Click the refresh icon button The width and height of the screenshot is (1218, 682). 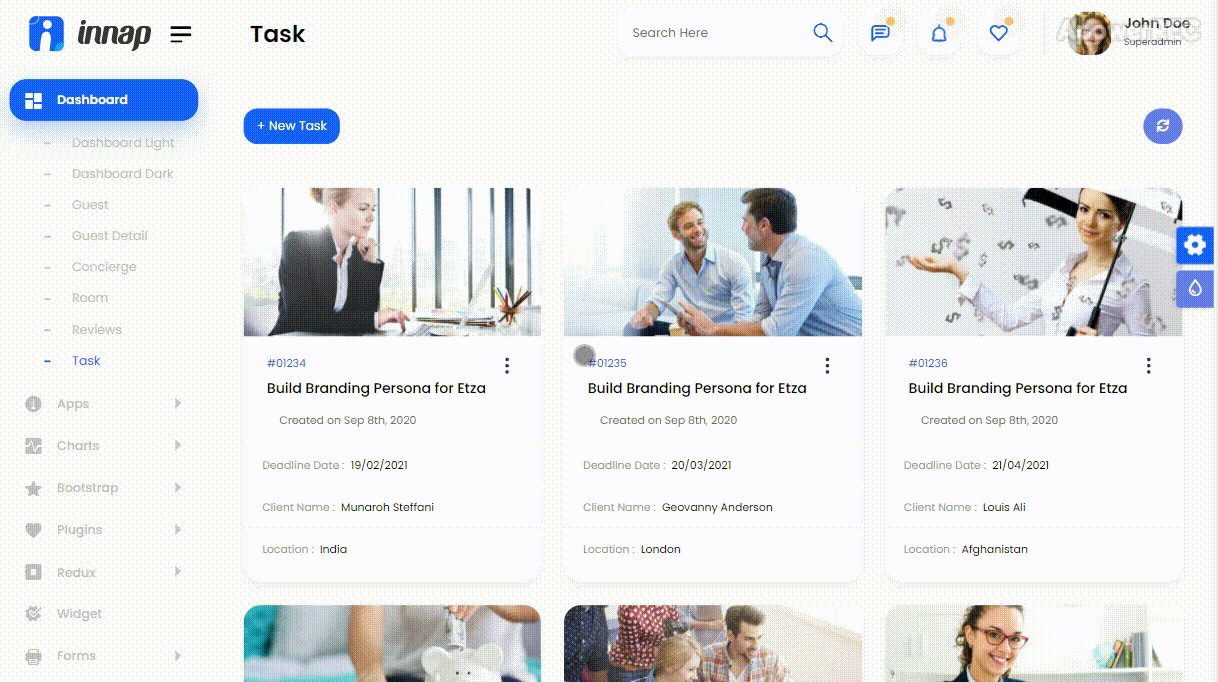tap(1162, 126)
